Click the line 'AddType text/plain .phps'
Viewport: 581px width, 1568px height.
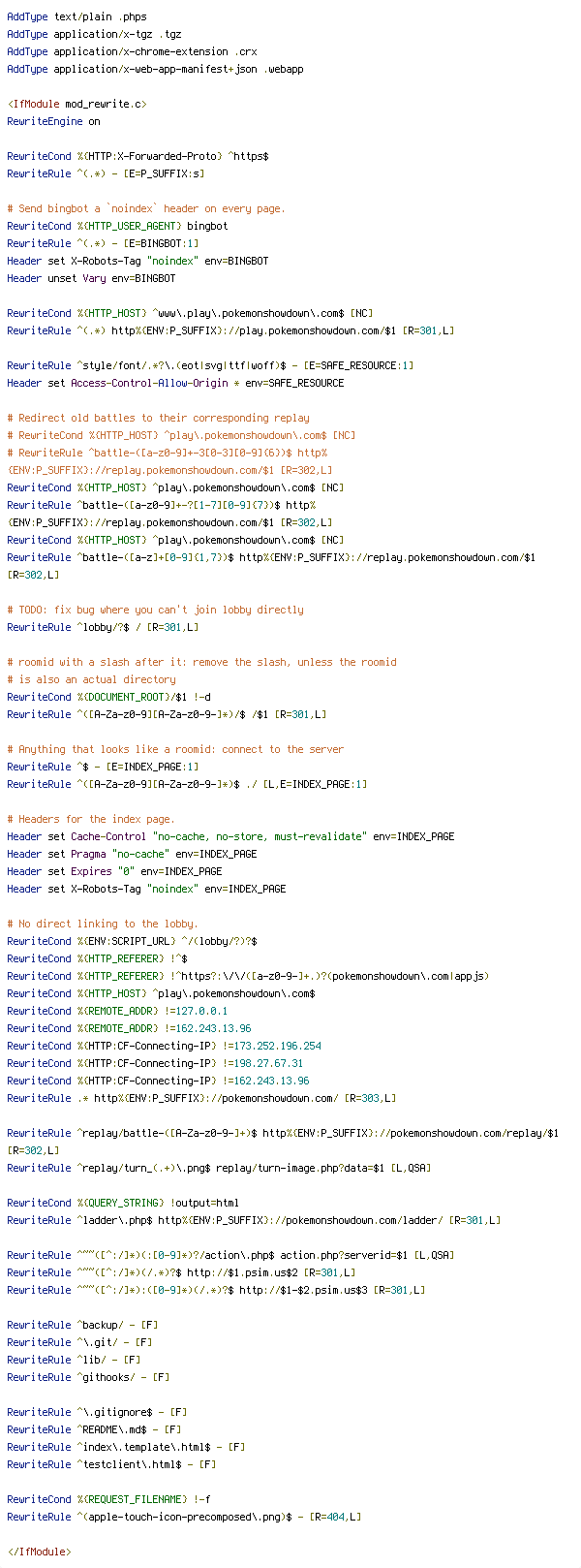point(77,16)
